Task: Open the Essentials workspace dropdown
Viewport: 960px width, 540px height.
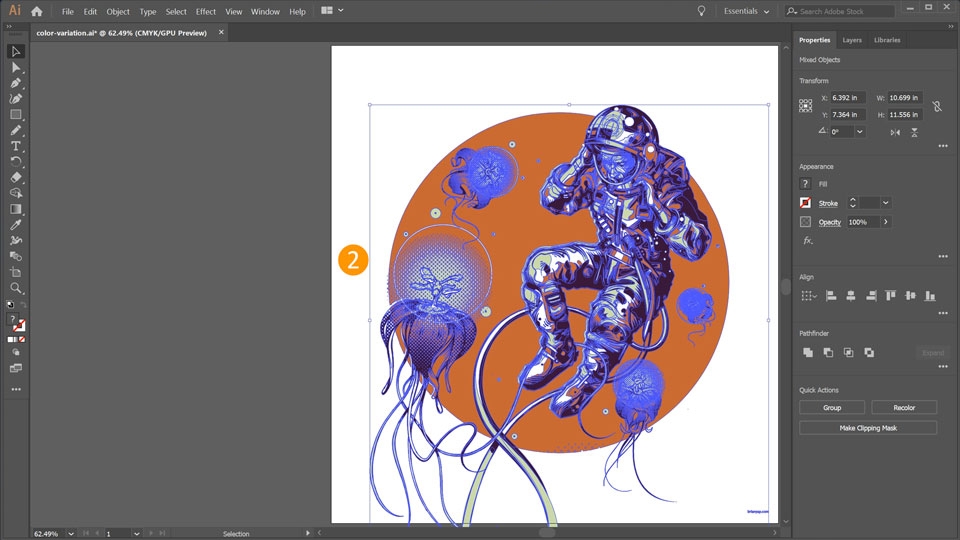Action: 746,11
